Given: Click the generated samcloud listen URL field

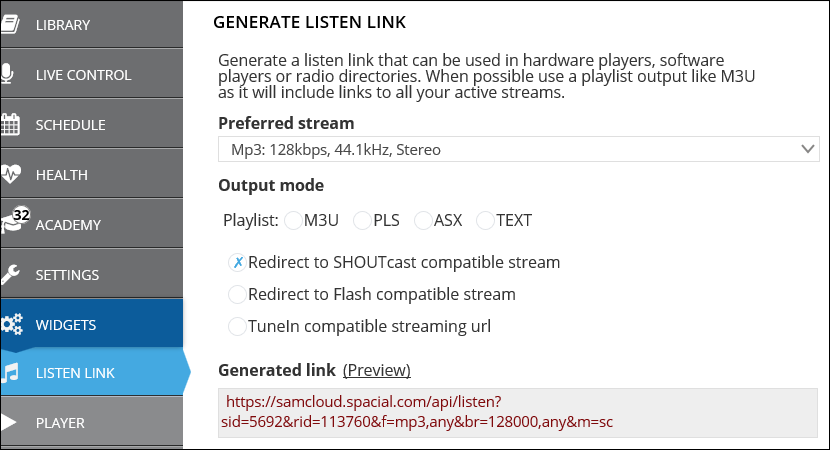Looking at the screenshot, I should 518,412.
